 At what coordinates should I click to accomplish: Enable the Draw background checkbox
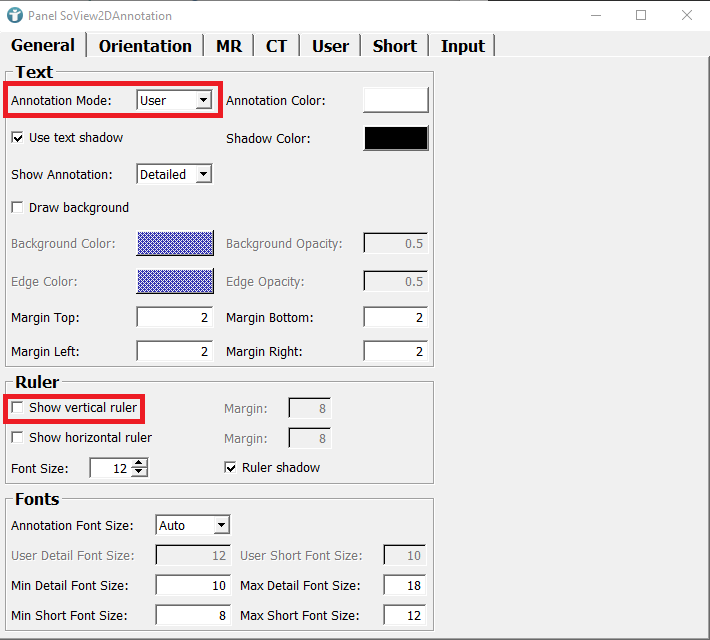point(17,208)
